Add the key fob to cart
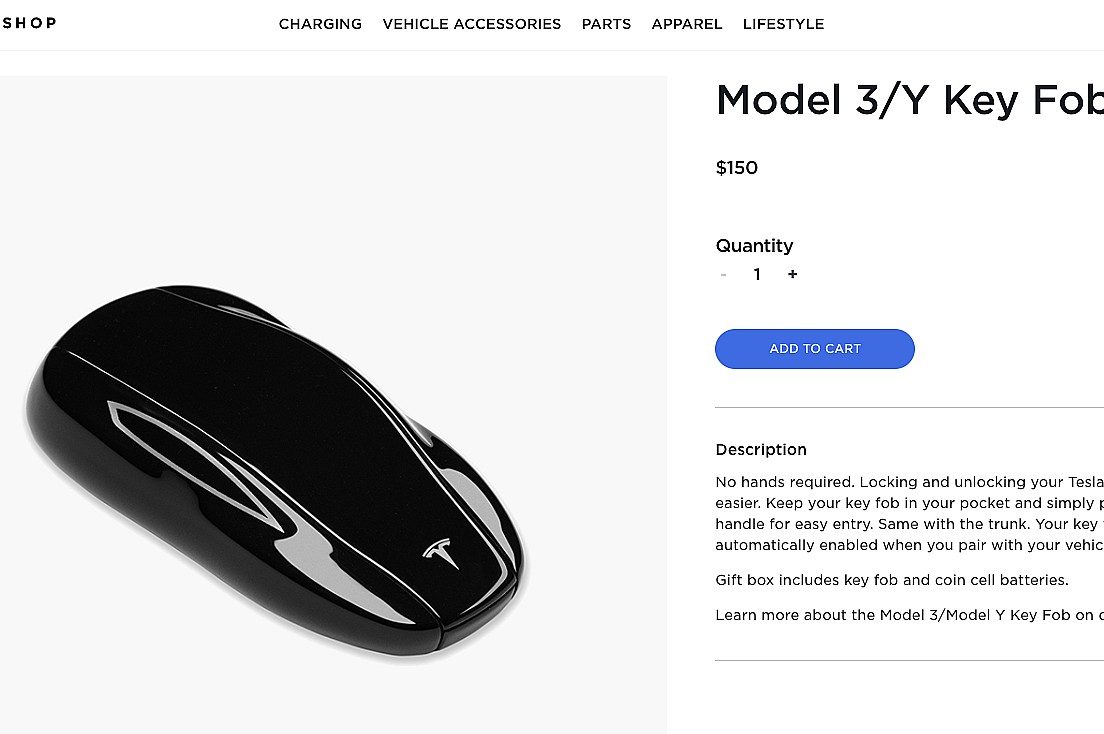1104x734 pixels. [815, 349]
